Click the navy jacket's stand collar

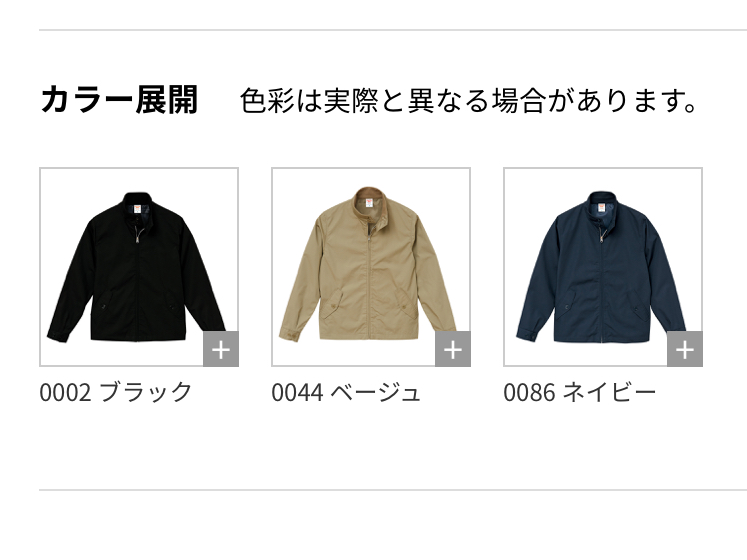(601, 204)
